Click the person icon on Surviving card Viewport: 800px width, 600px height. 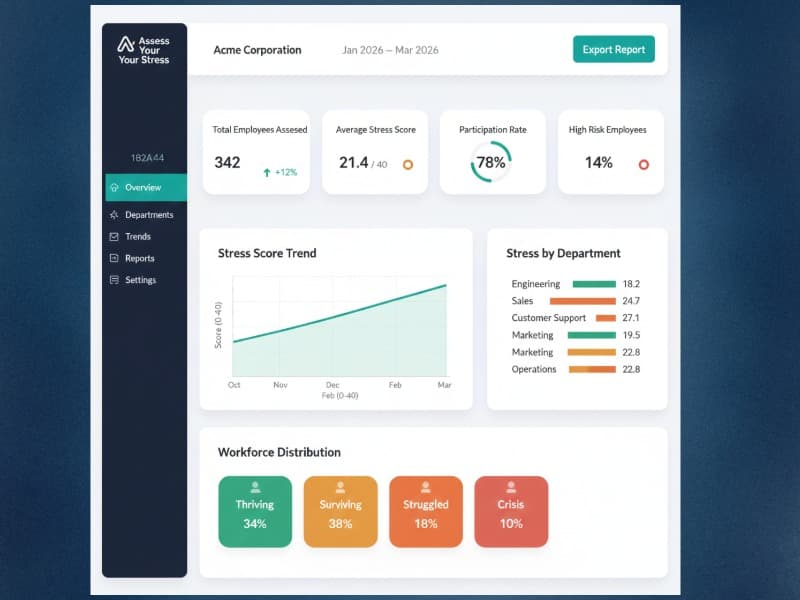coord(340,487)
